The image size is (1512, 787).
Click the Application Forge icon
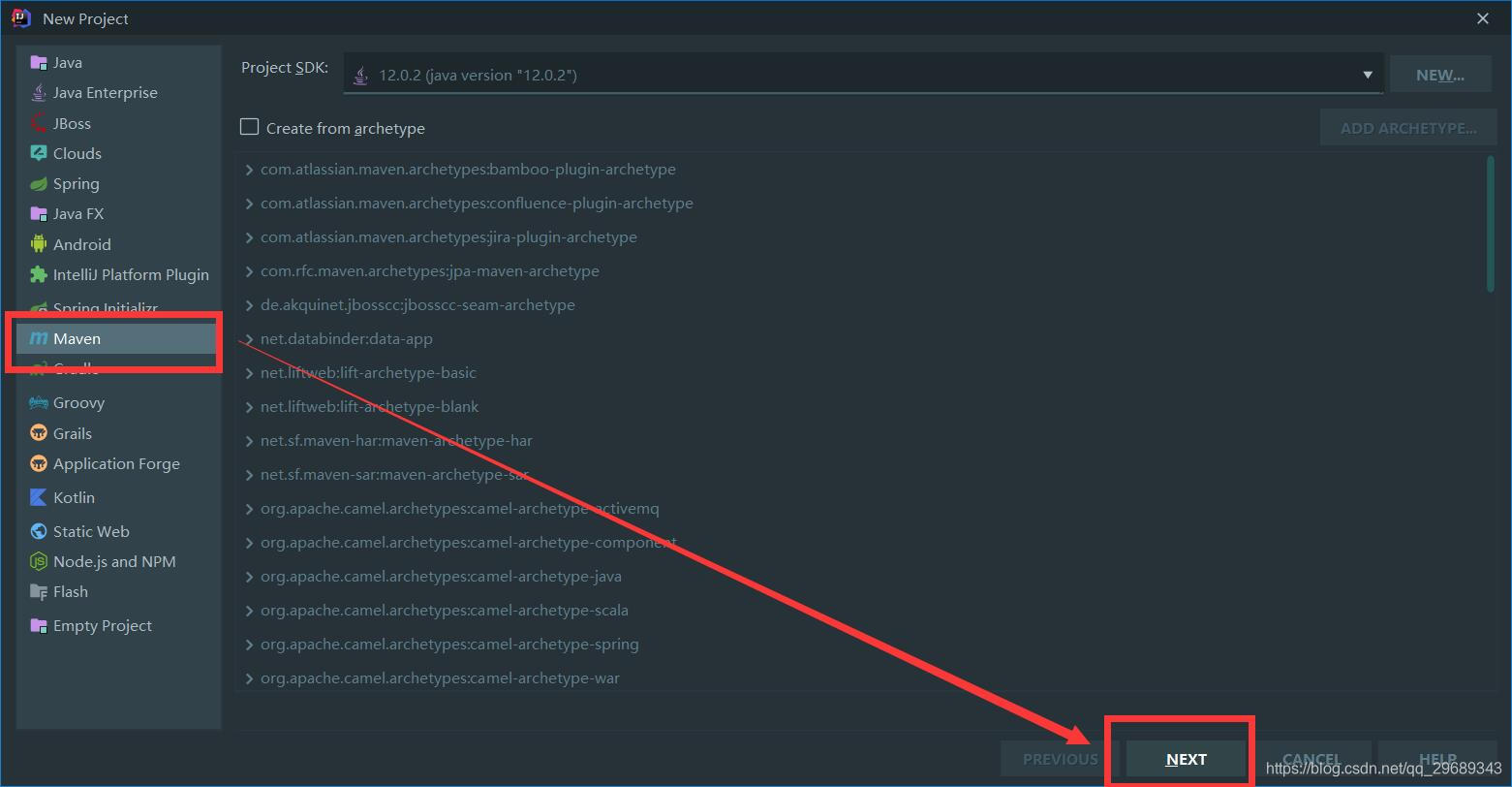tap(39, 463)
